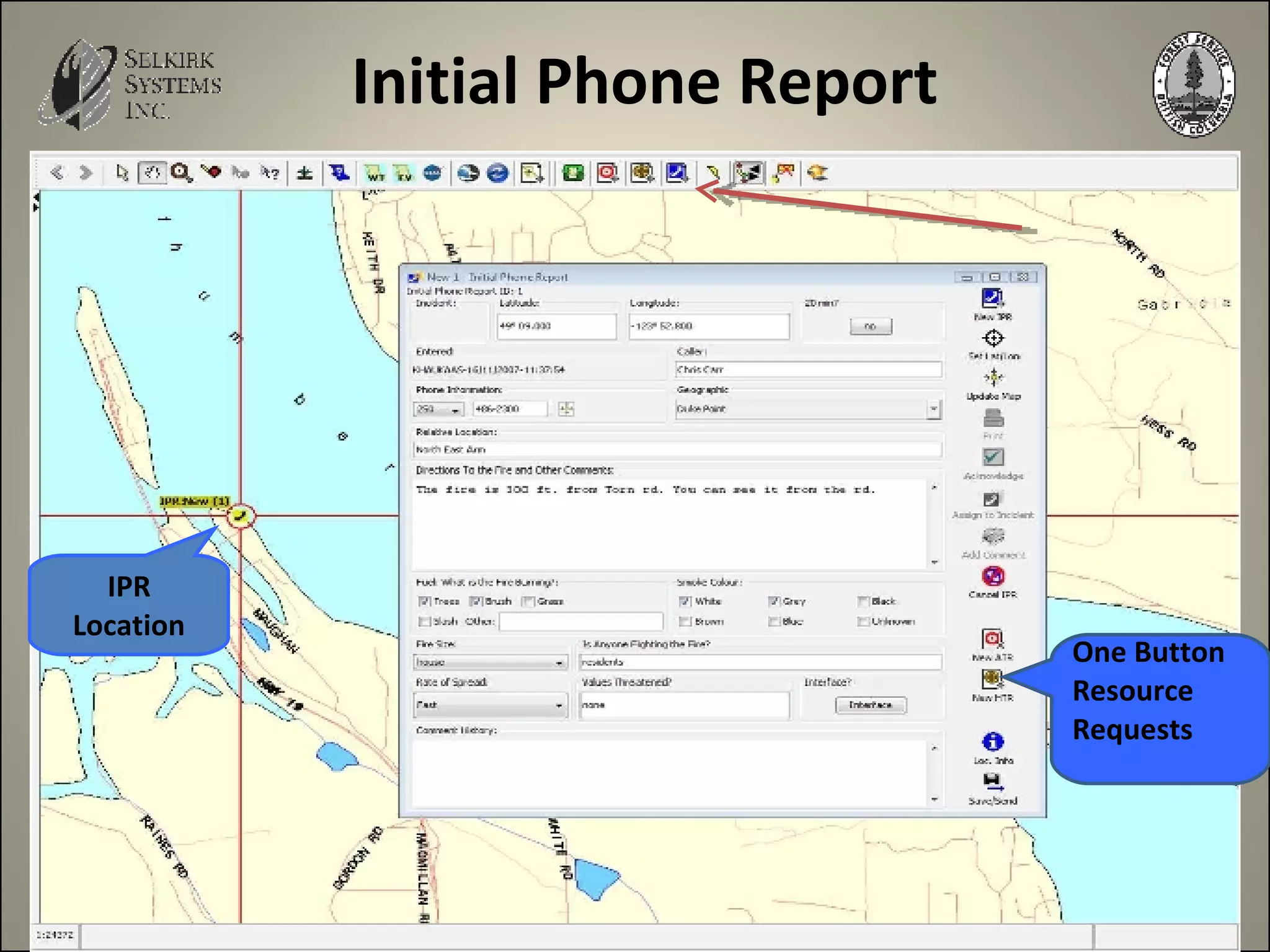
Task: Click the TV map layer icon
Action: pyautogui.click(x=404, y=173)
